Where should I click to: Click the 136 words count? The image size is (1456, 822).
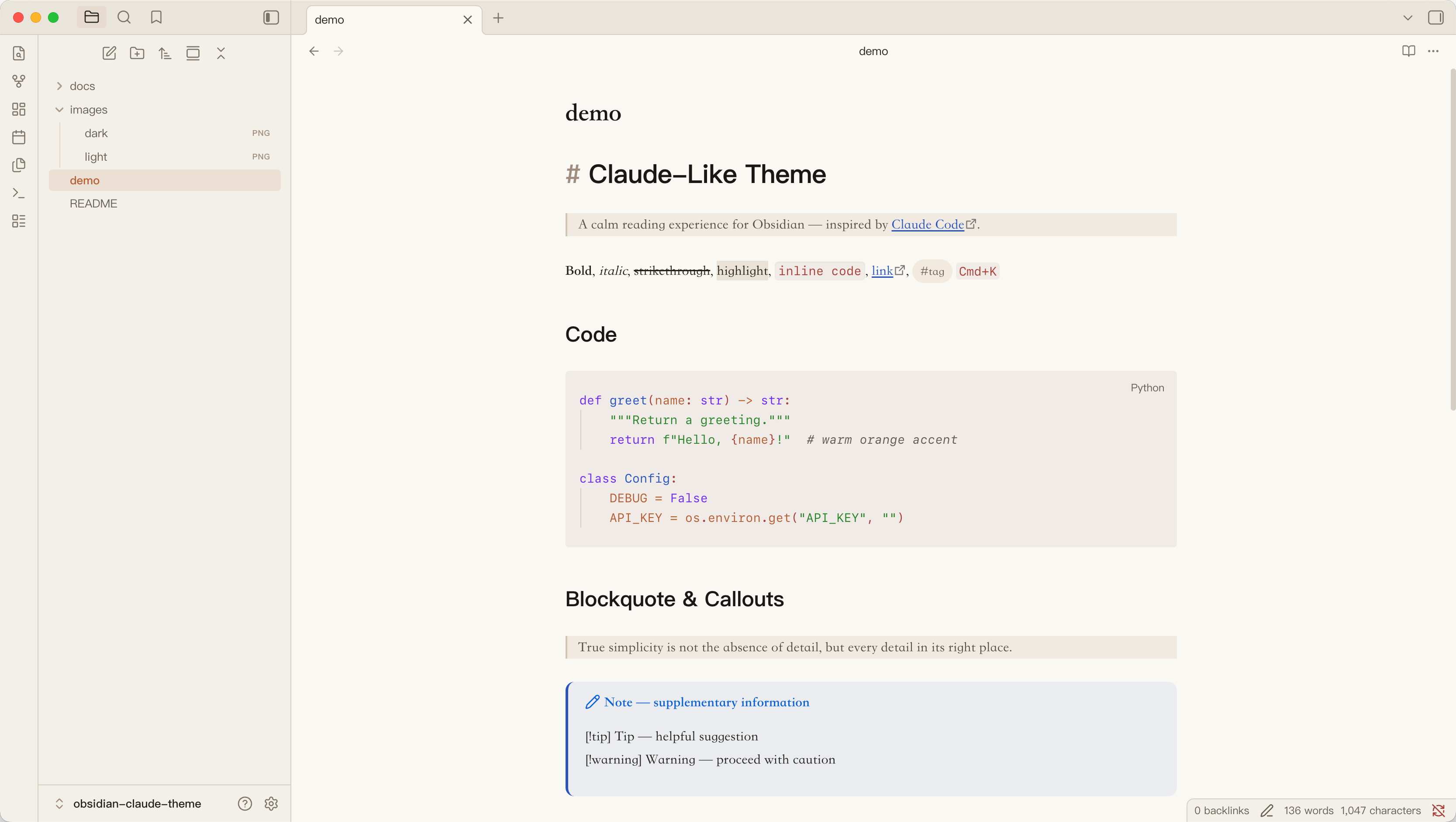click(x=1308, y=810)
